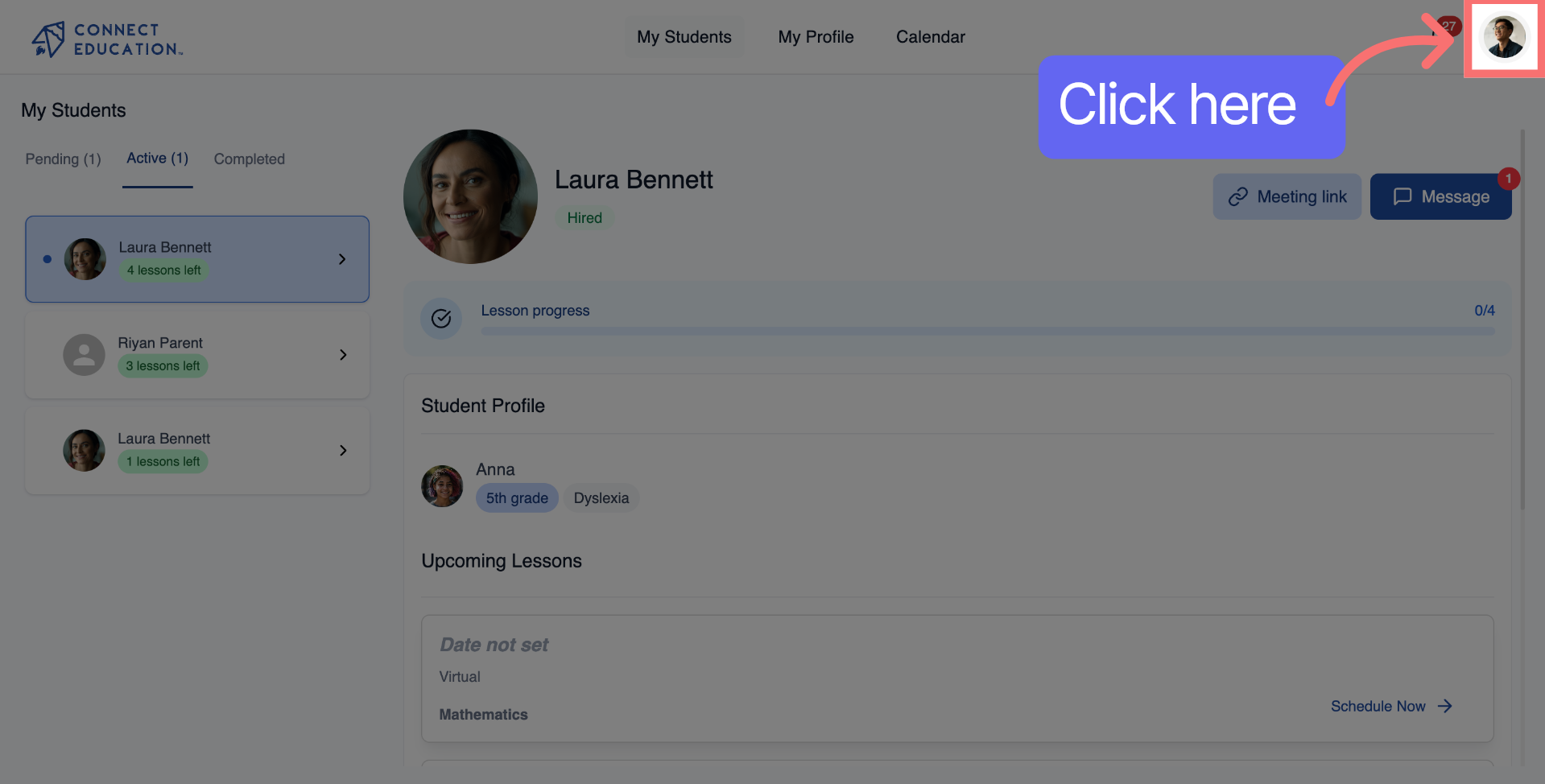Image resolution: width=1545 pixels, height=784 pixels.
Task: Open the Calendar page
Action: point(930,37)
